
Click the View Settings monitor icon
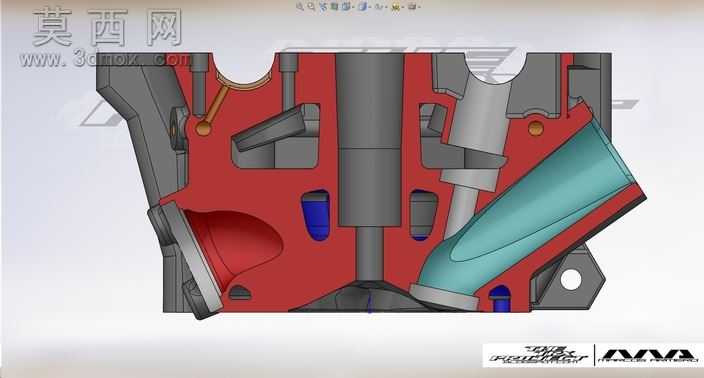coord(412,7)
